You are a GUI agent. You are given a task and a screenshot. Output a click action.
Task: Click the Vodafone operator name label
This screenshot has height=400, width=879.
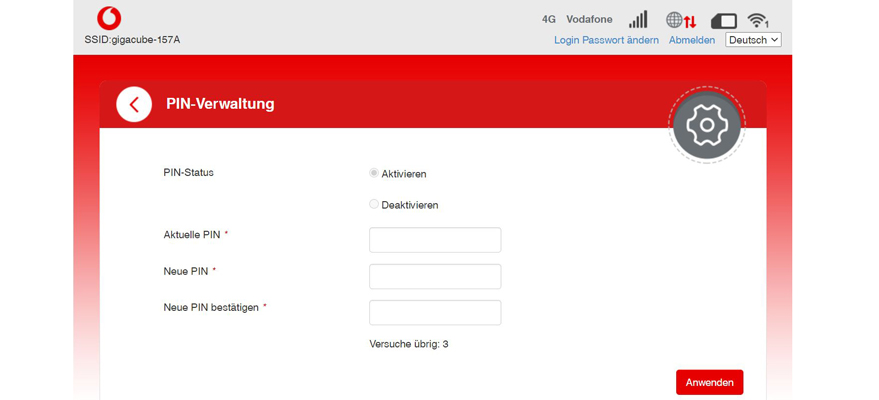pos(589,19)
